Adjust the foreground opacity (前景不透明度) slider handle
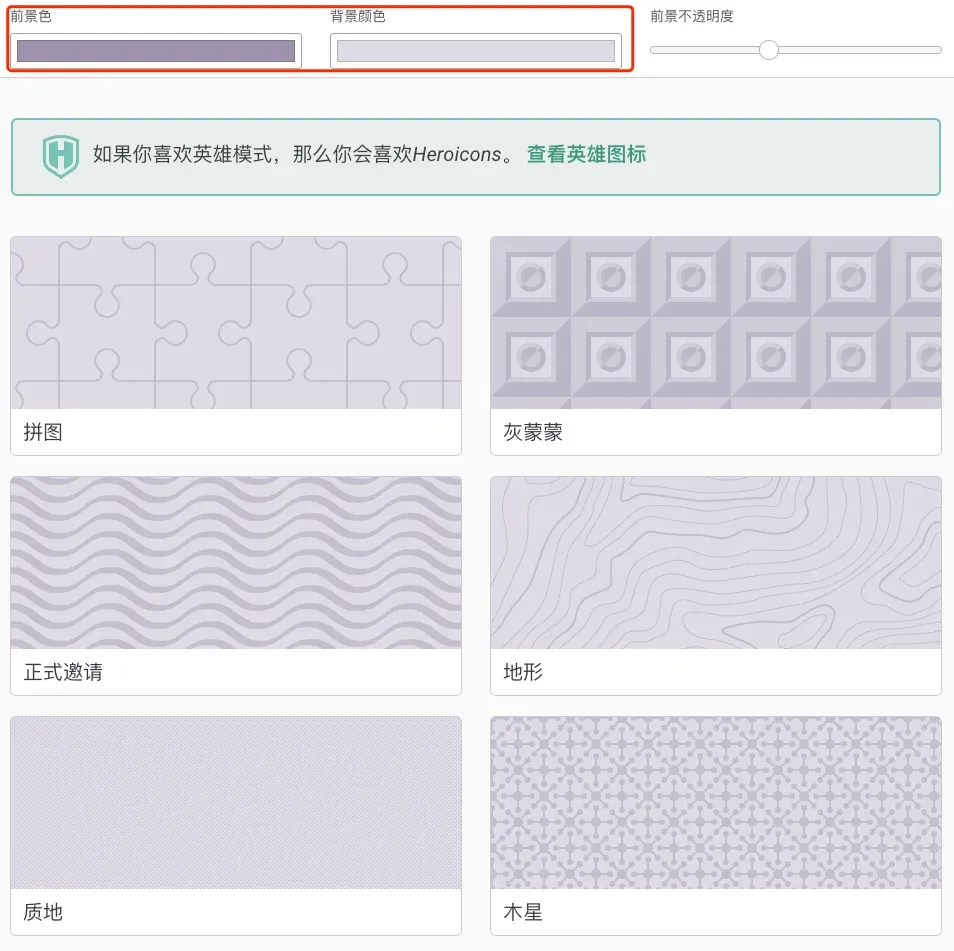954x951 pixels. 769,50
